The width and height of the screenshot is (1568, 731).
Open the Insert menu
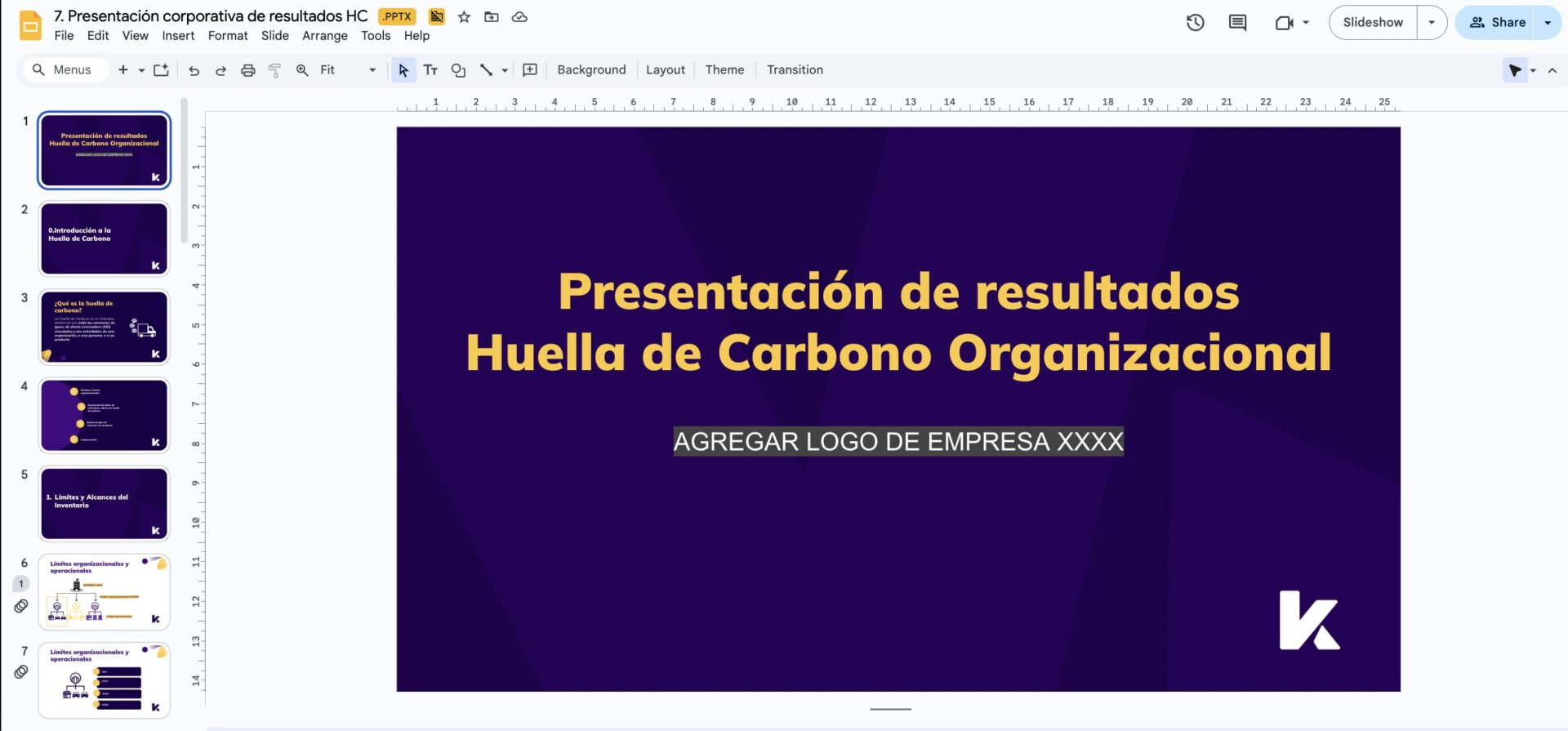tap(178, 36)
